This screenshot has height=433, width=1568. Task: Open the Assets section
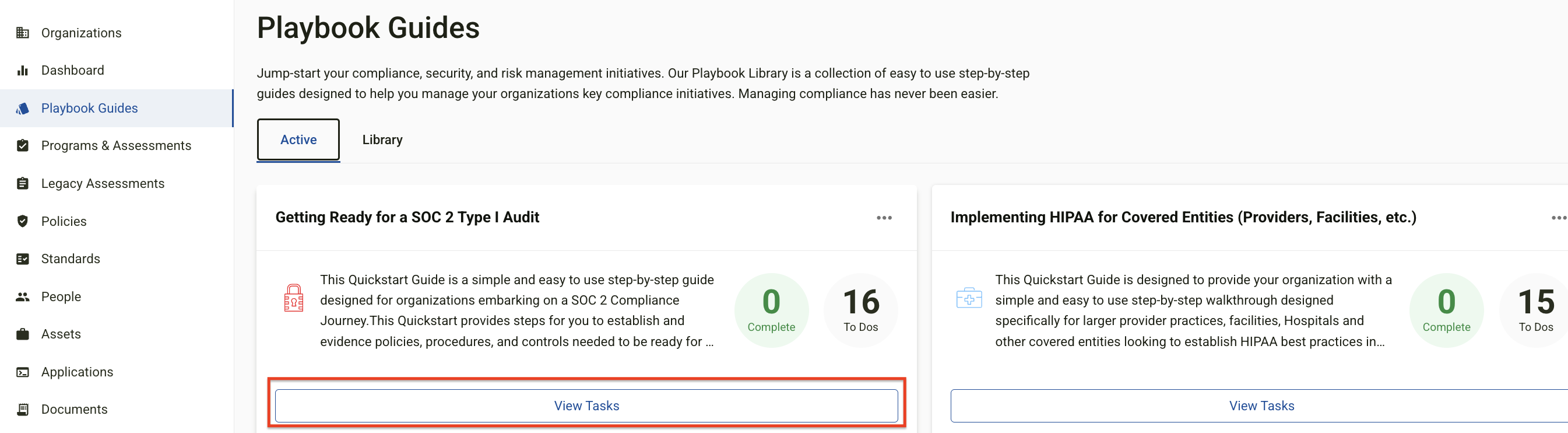click(x=117, y=334)
